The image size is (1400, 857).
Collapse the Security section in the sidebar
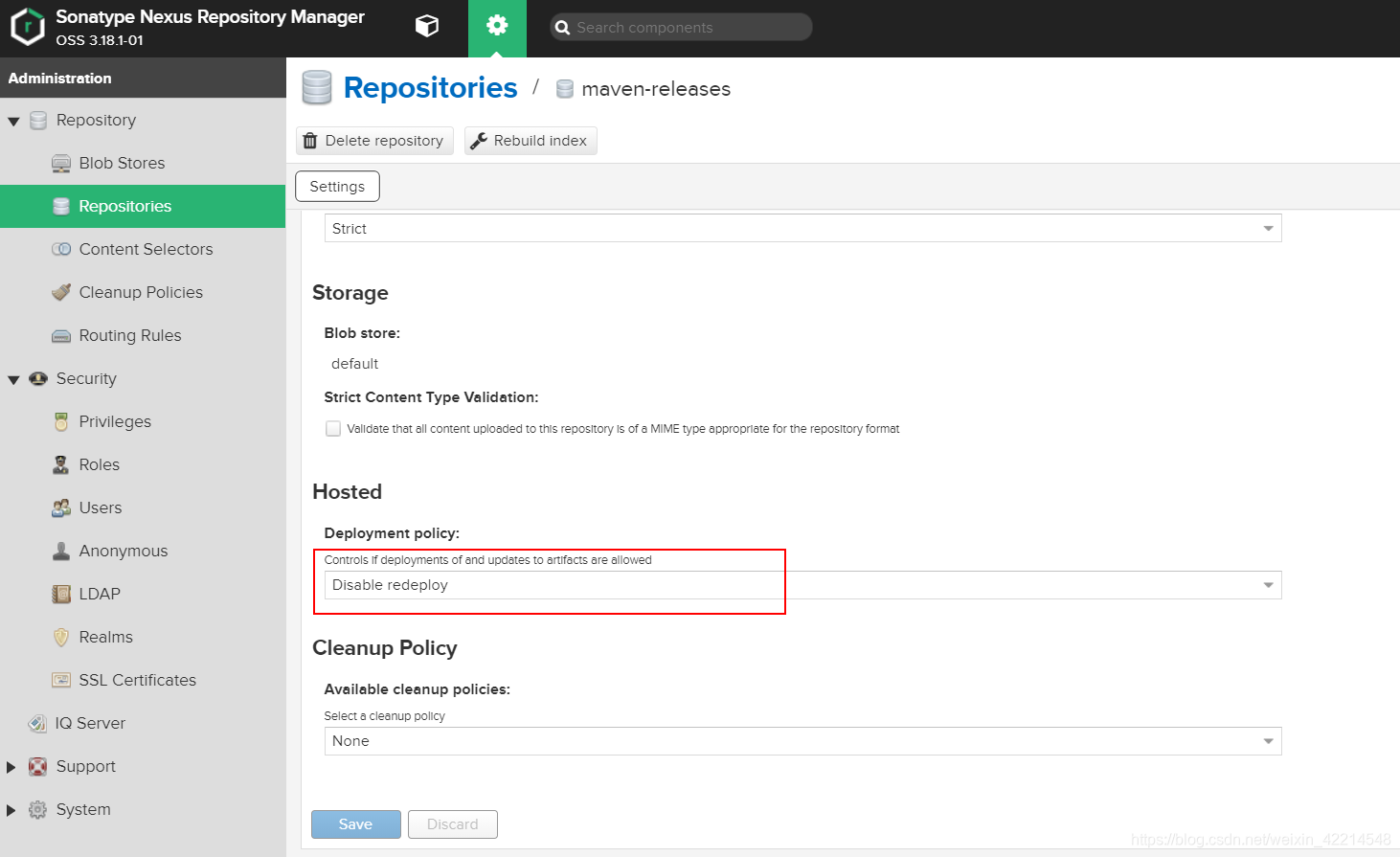coord(13,378)
